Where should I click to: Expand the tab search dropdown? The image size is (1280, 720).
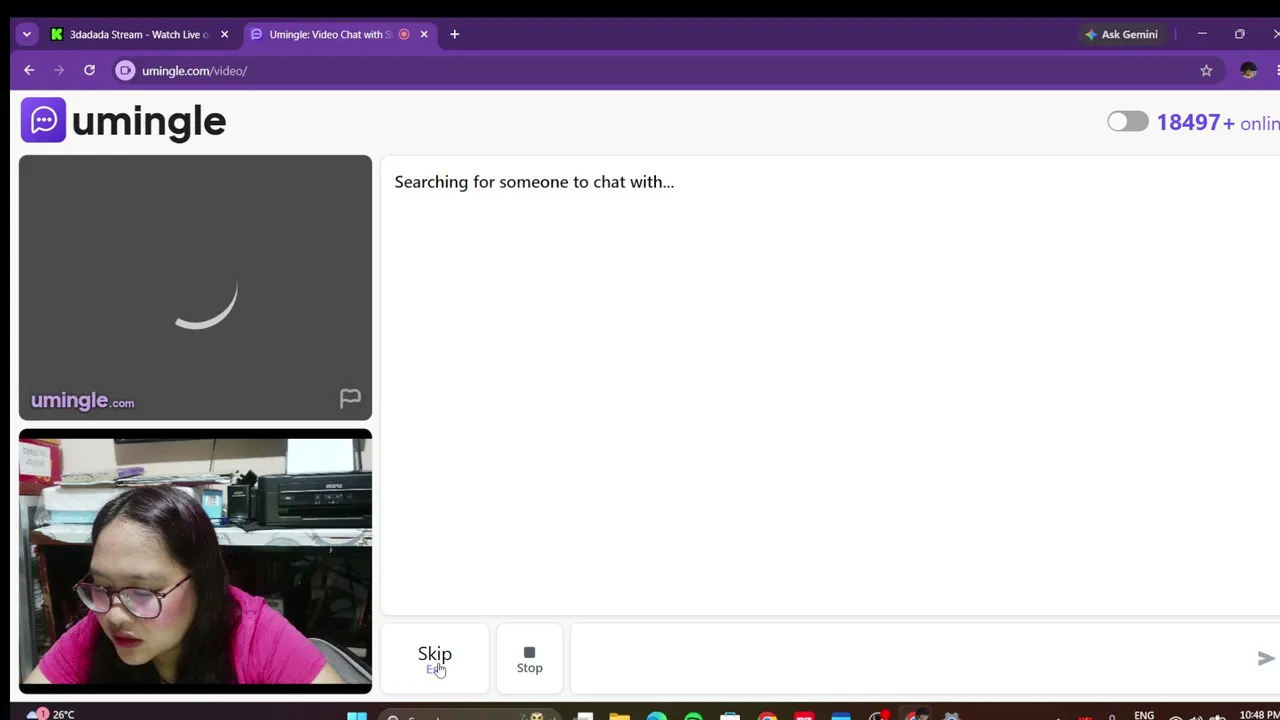(27, 34)
